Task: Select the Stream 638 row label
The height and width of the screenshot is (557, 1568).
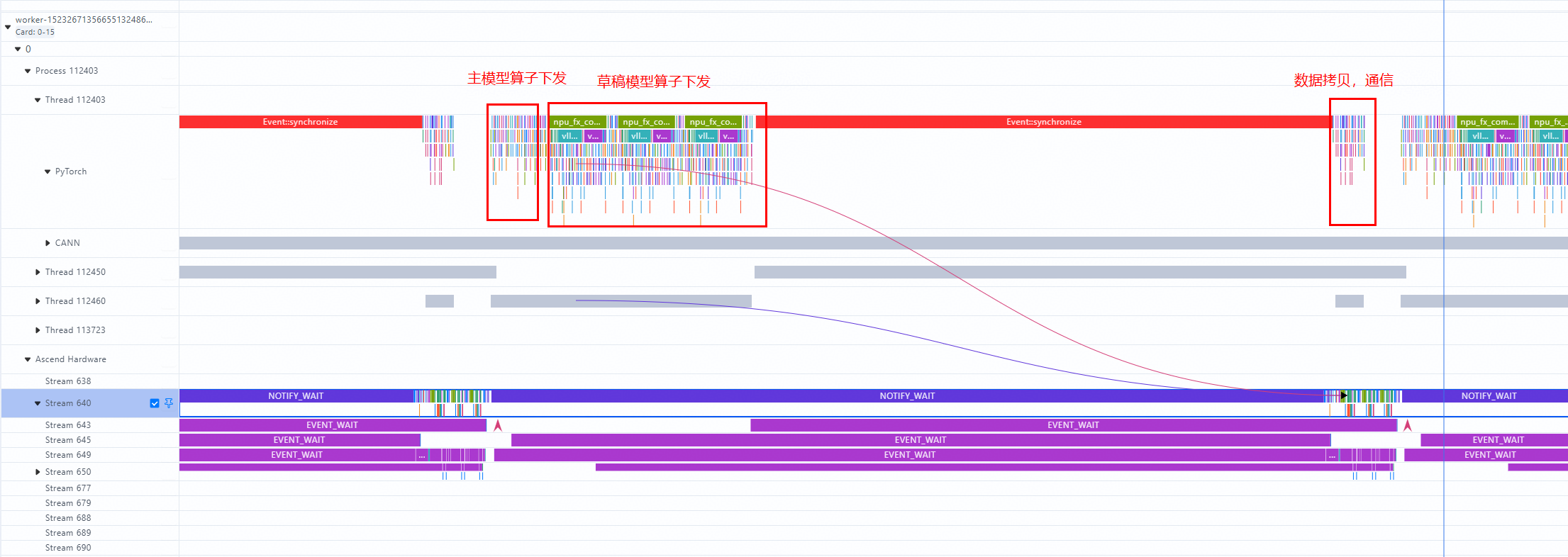Action: tap(68, 381)
